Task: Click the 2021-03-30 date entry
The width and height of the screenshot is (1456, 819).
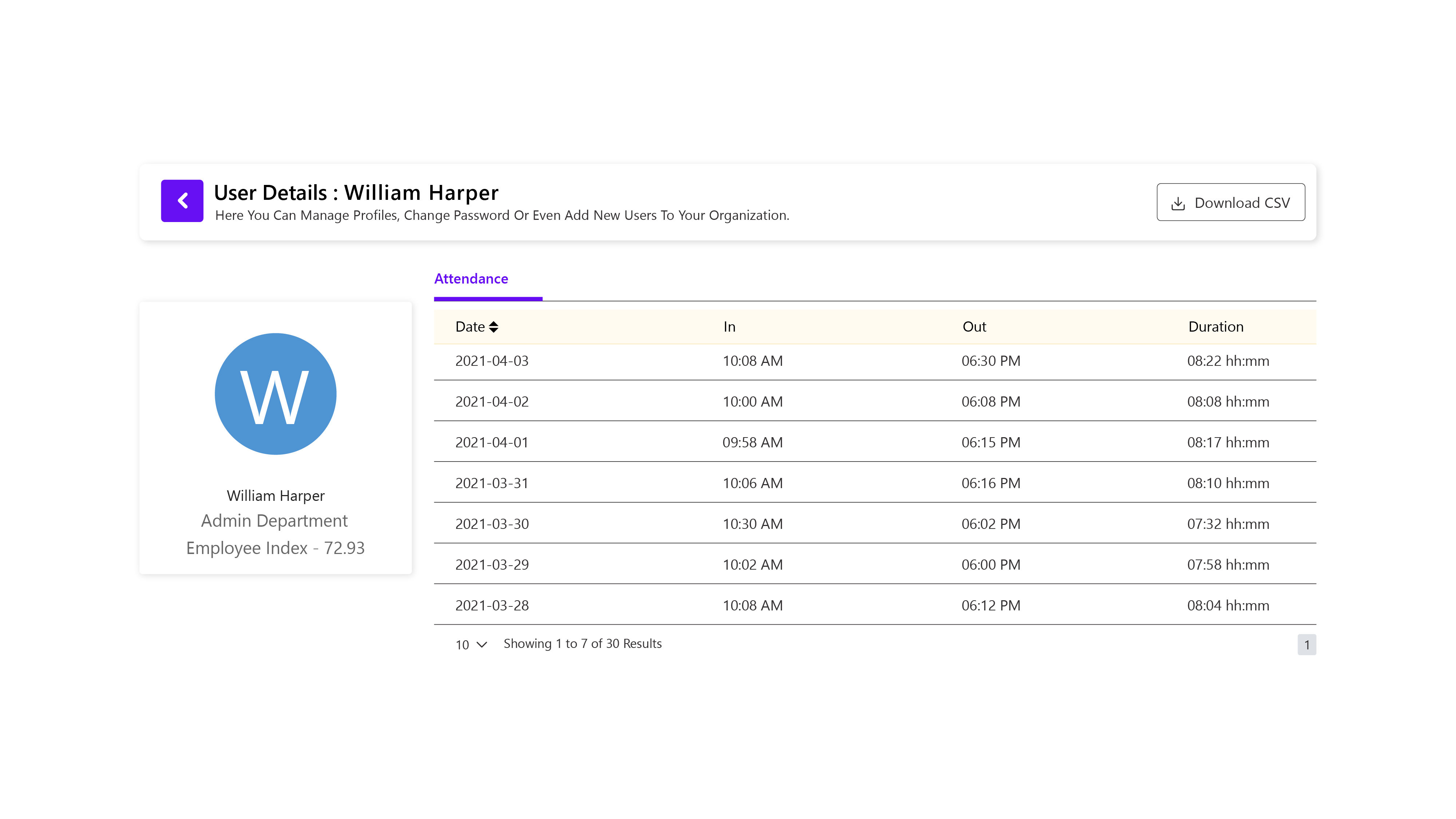Action: 492,524
